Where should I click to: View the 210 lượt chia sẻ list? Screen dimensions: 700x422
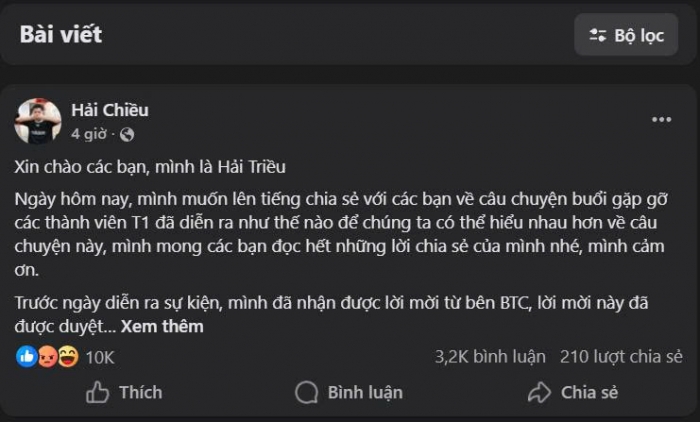(621, 356)
